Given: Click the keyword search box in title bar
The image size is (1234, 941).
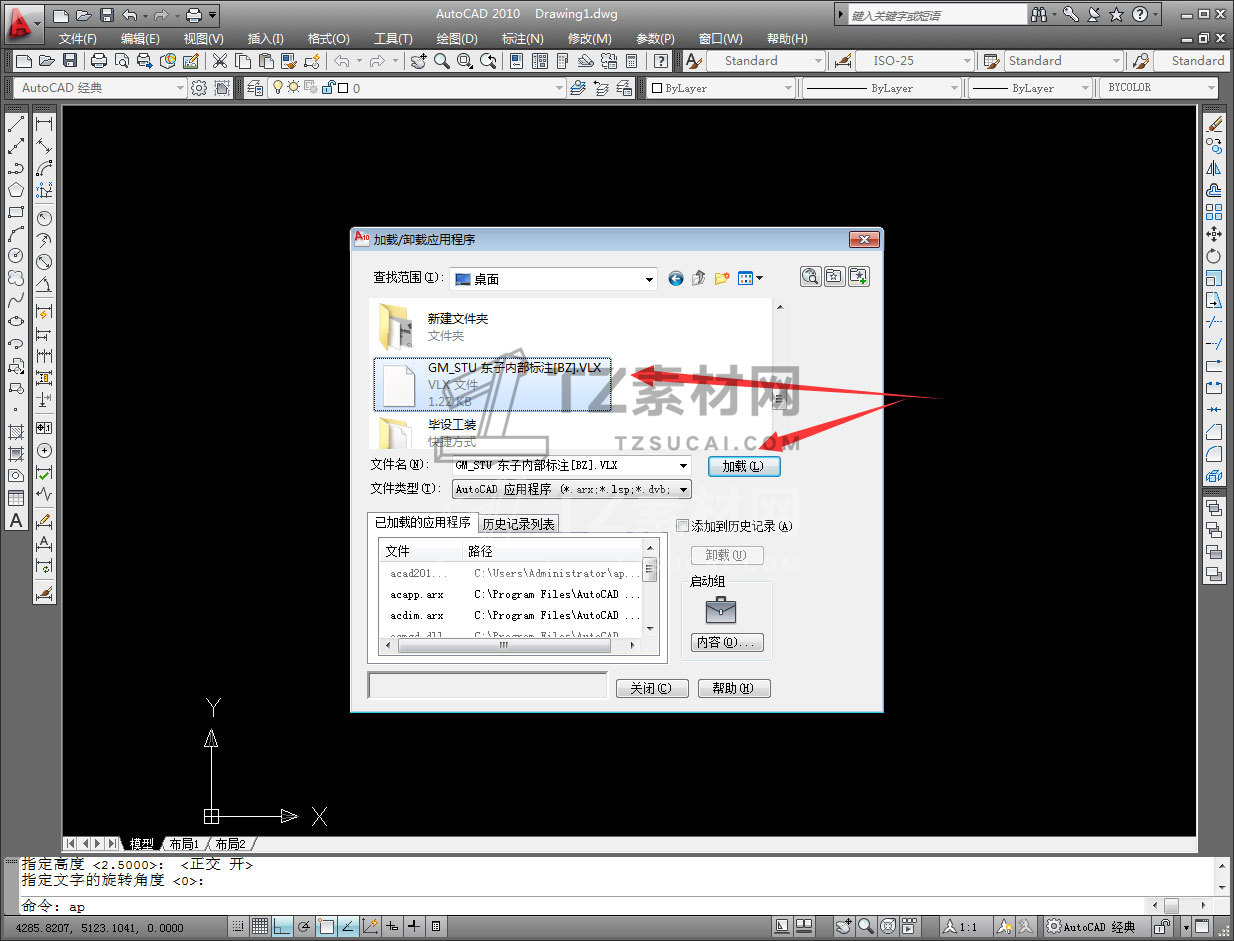Looking at the screenshot, I should pyautogui.click(x=936, y=15).
